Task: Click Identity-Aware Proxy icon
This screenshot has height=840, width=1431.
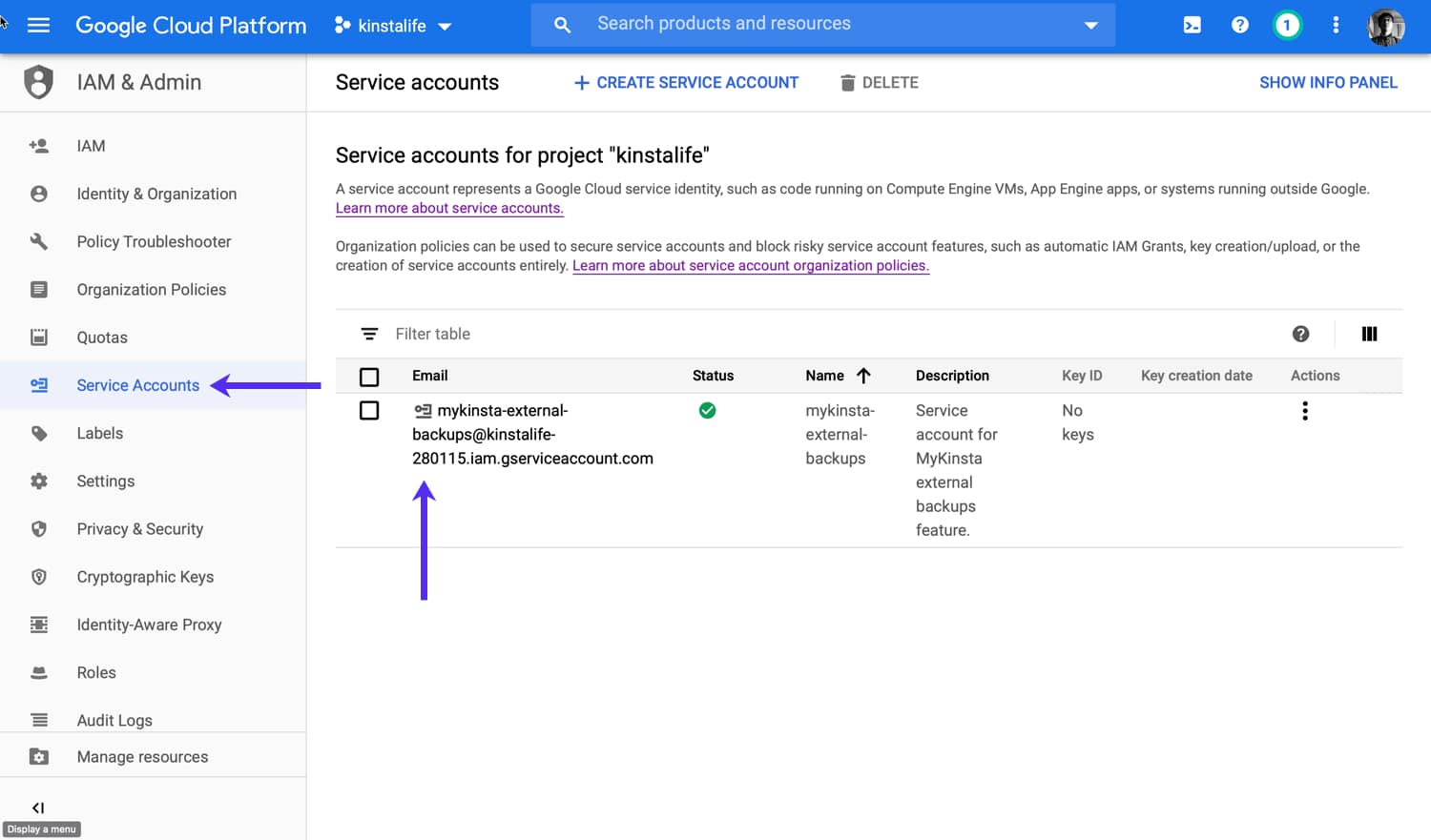Action: coord(38,625)
